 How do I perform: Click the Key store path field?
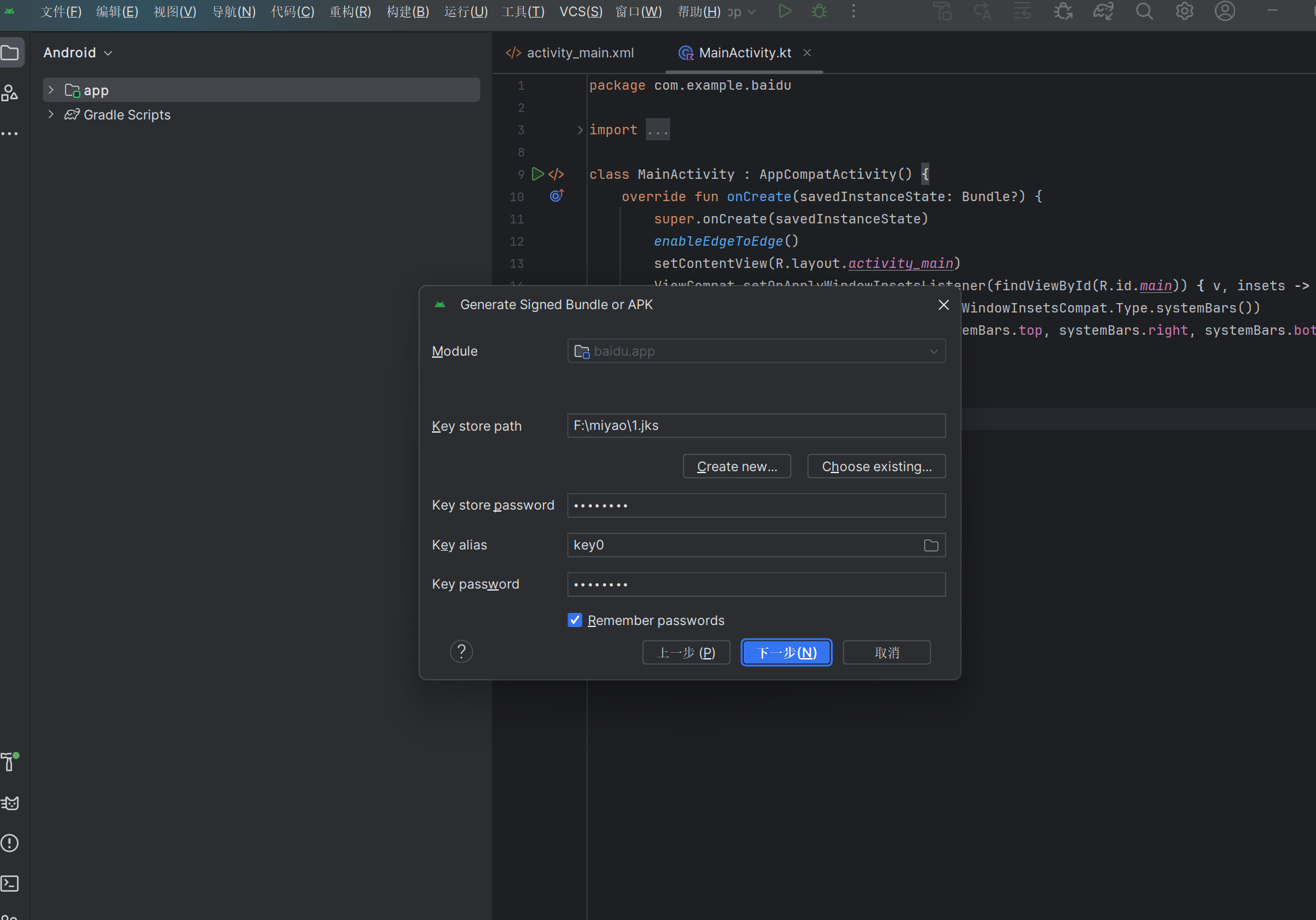[756, 426]
